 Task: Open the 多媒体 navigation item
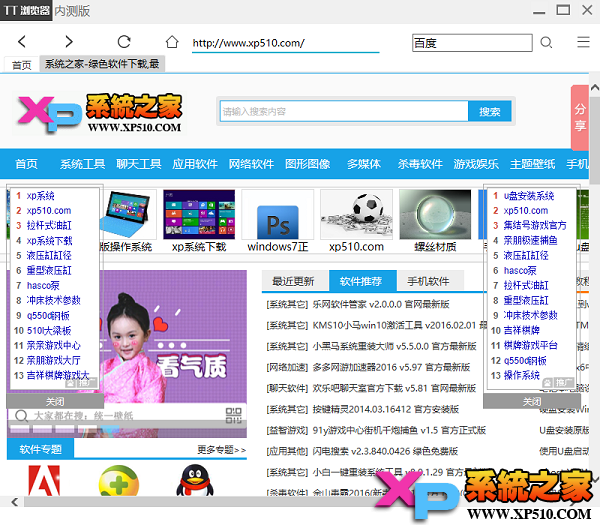[x=364, y=164]
